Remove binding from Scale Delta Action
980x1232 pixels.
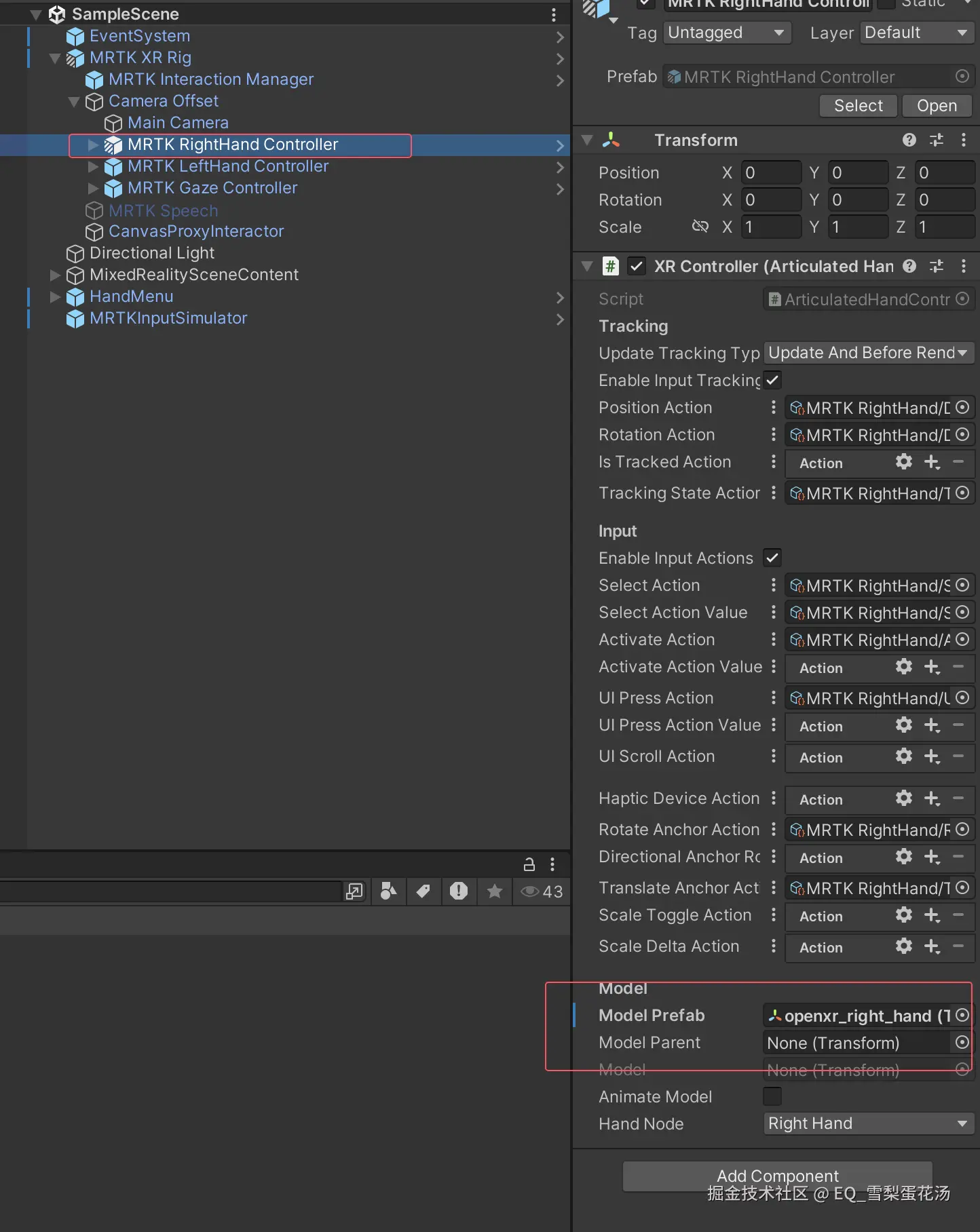958,946
